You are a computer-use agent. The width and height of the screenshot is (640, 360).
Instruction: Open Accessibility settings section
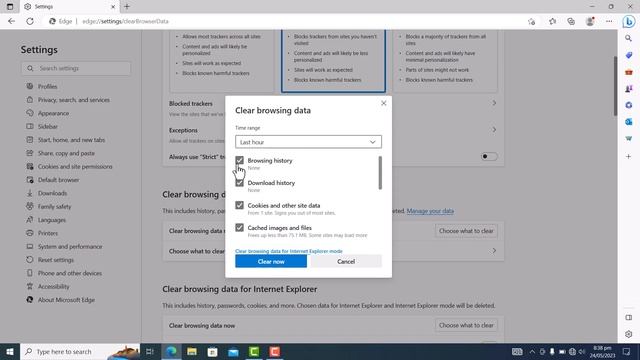pyautogui.click(x=53, y=287)
